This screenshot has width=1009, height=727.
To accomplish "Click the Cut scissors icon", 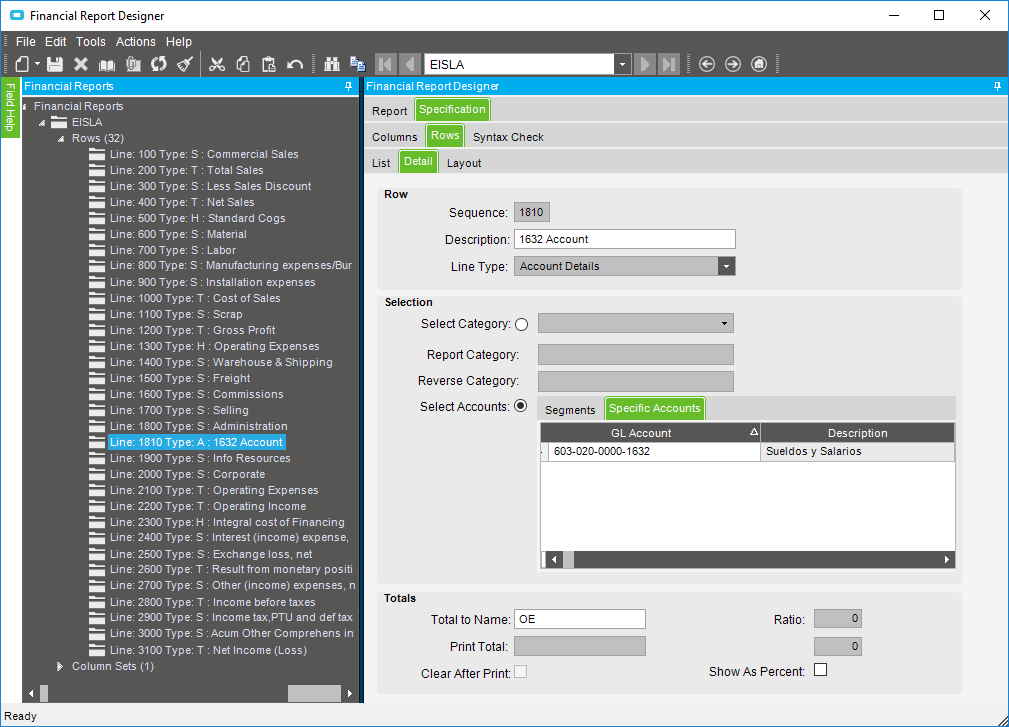I will [x=217, y=64].
